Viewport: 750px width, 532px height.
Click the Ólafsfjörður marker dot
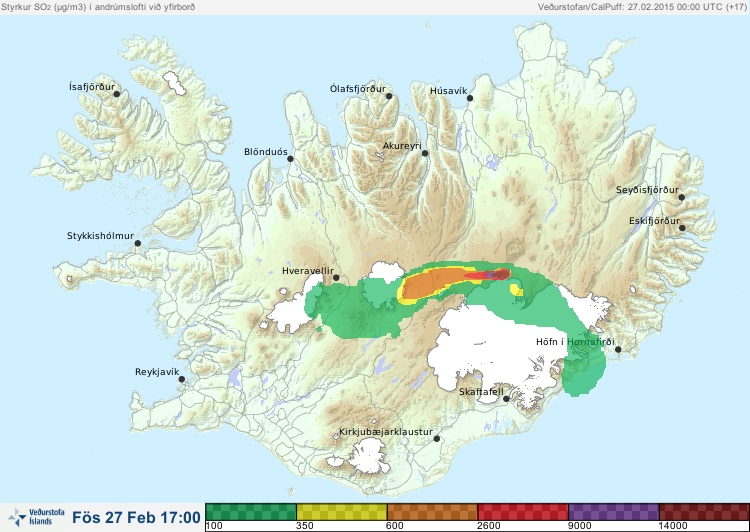click(389, 96)
